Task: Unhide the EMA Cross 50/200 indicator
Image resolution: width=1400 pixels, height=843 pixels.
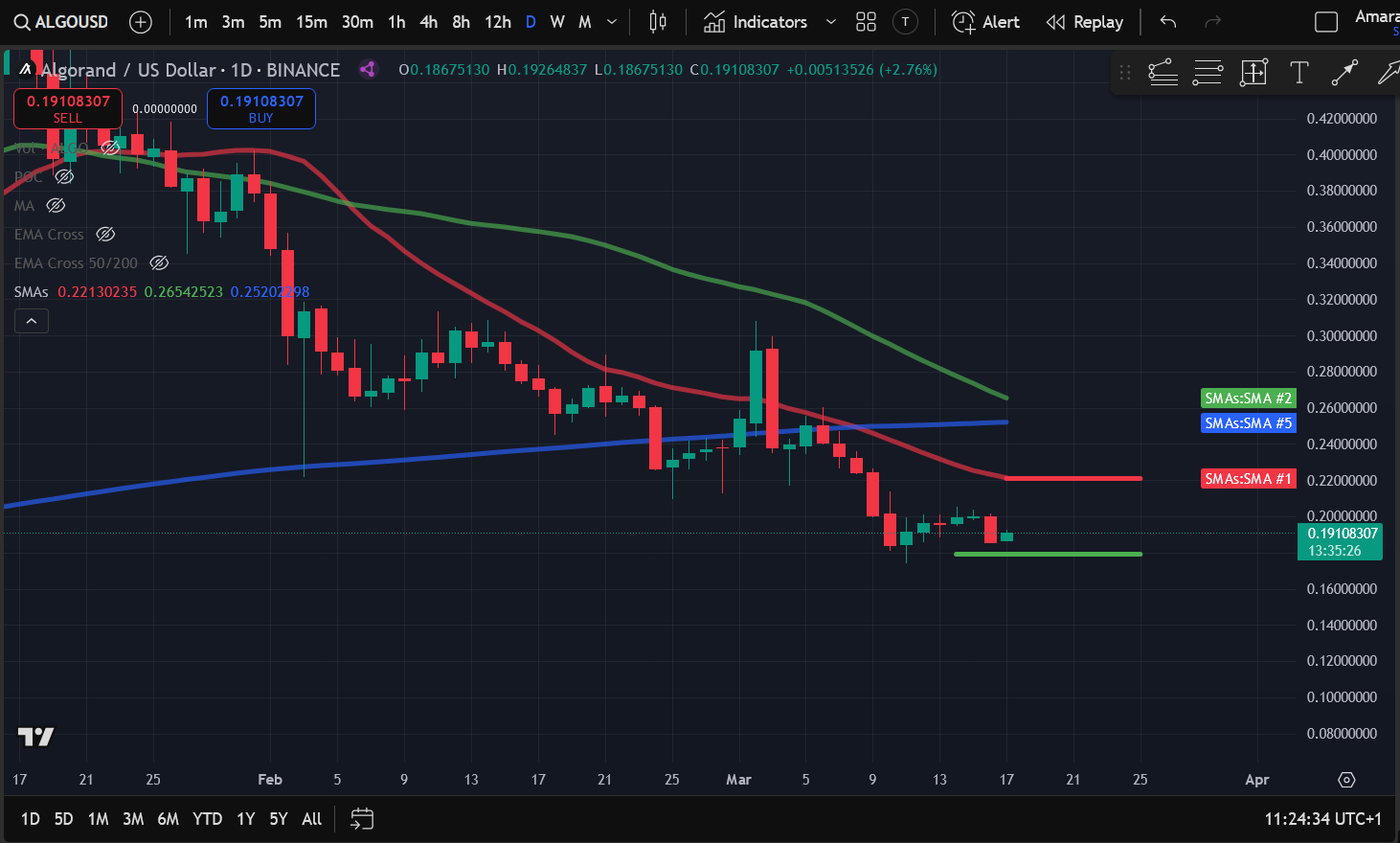Action: (x=159, y=262)
